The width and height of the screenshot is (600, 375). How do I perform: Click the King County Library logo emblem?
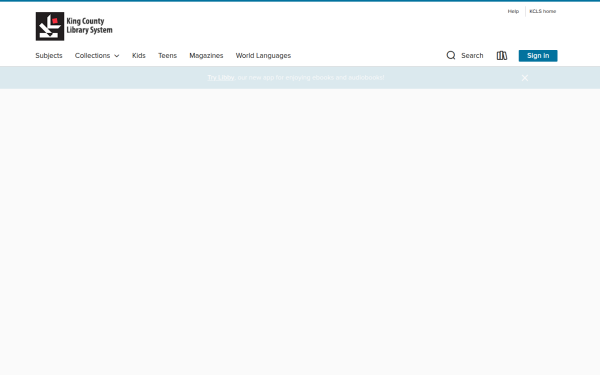50,26
